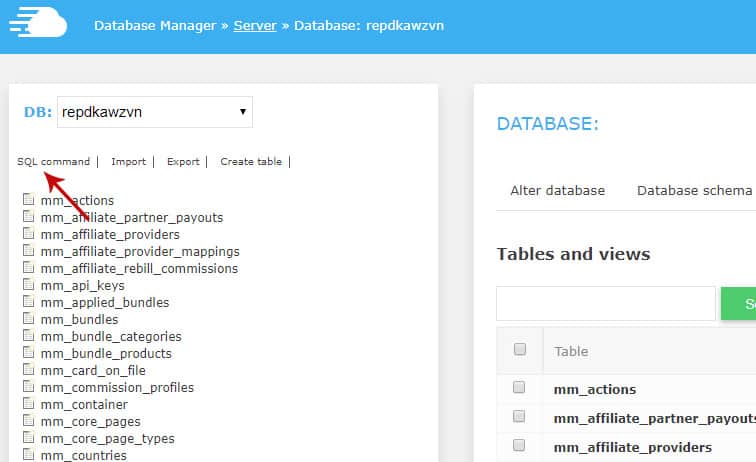Image resolution: width=756 pixels, height=462 pixels.
Task: Check the box for mm_actions row
Action: click(519, 388)
